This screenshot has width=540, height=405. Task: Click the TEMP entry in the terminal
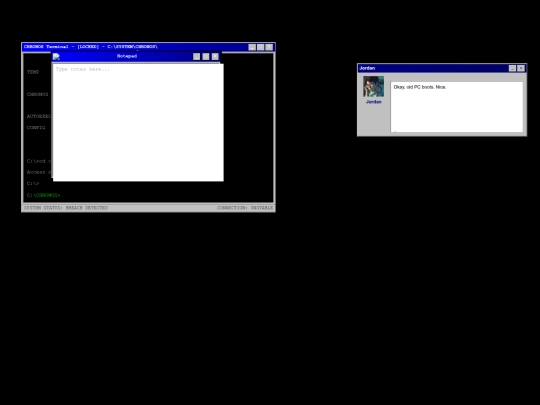(33, 72)
